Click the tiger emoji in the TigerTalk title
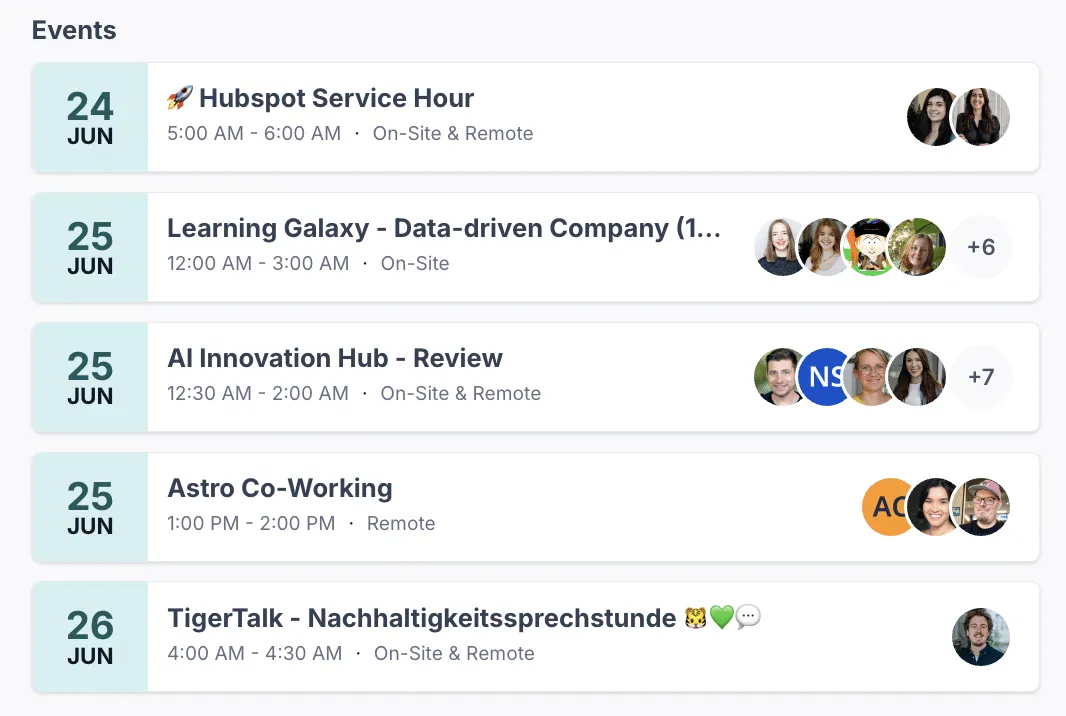 [695, 618]
